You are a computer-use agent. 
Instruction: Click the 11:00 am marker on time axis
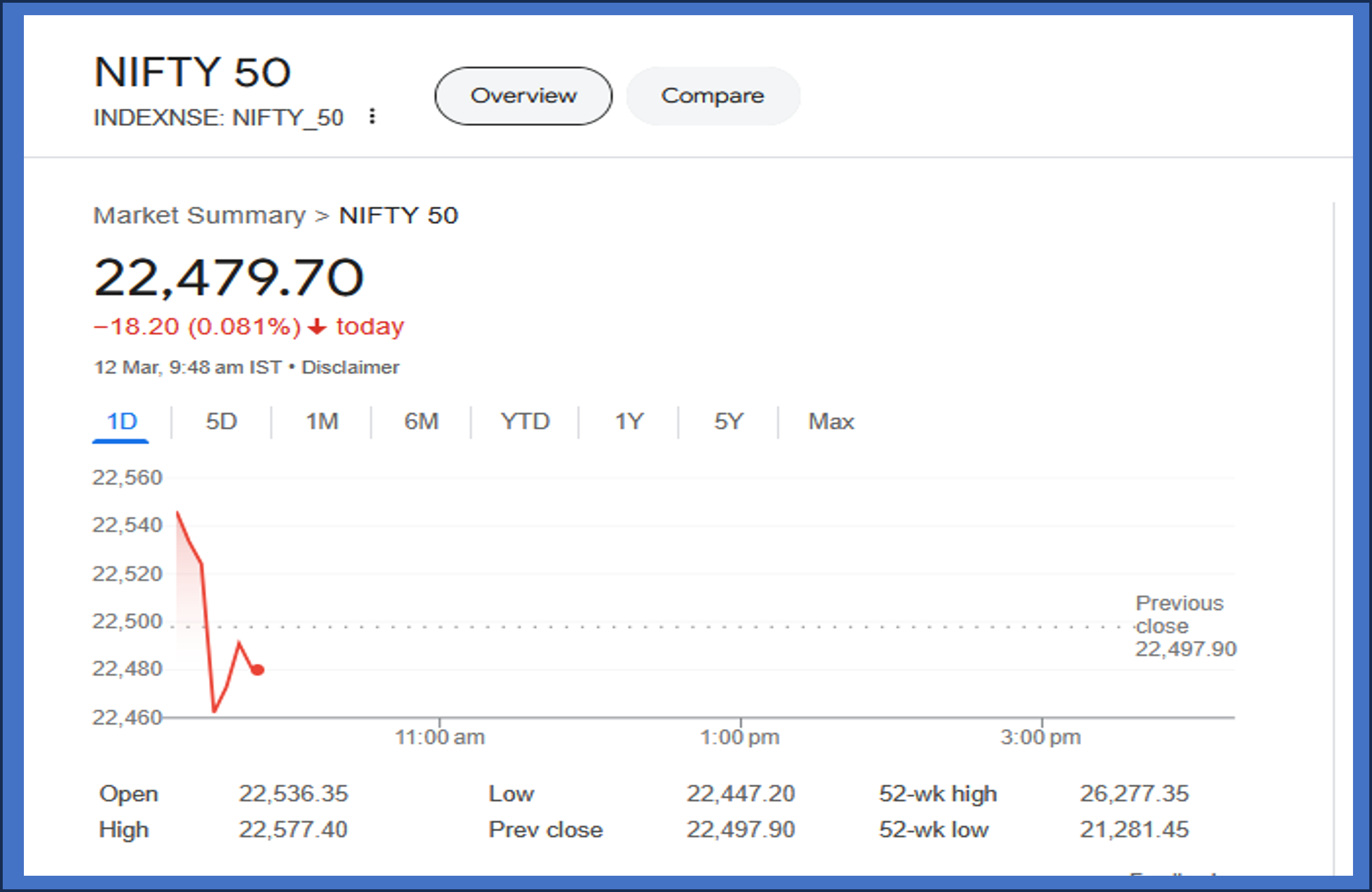click(x=440, y=737)
